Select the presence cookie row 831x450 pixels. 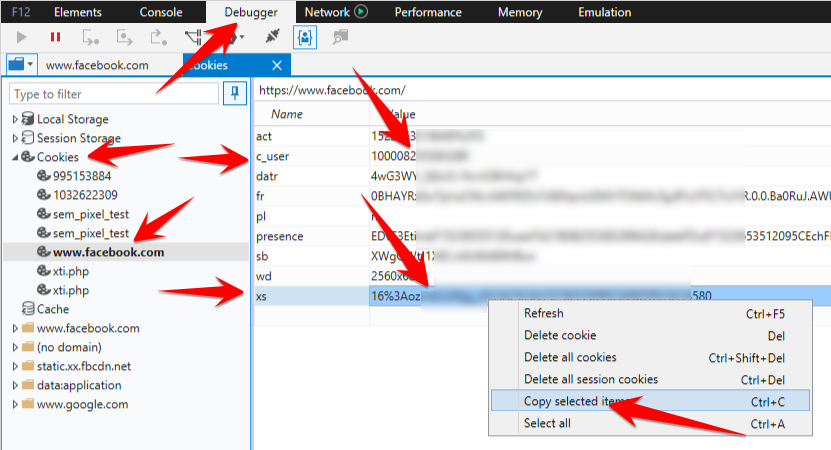tap(543, 236)
